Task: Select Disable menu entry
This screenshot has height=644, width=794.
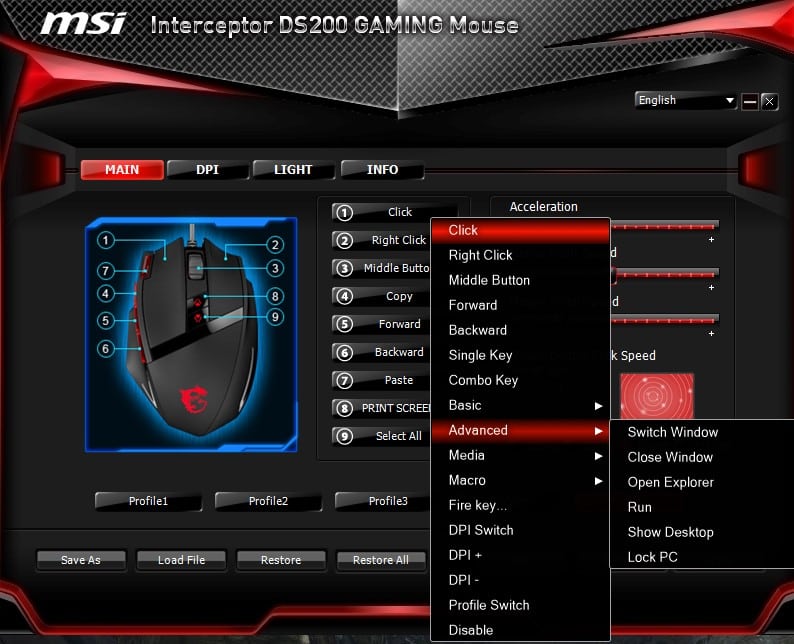Action: (x=521, y=630)
